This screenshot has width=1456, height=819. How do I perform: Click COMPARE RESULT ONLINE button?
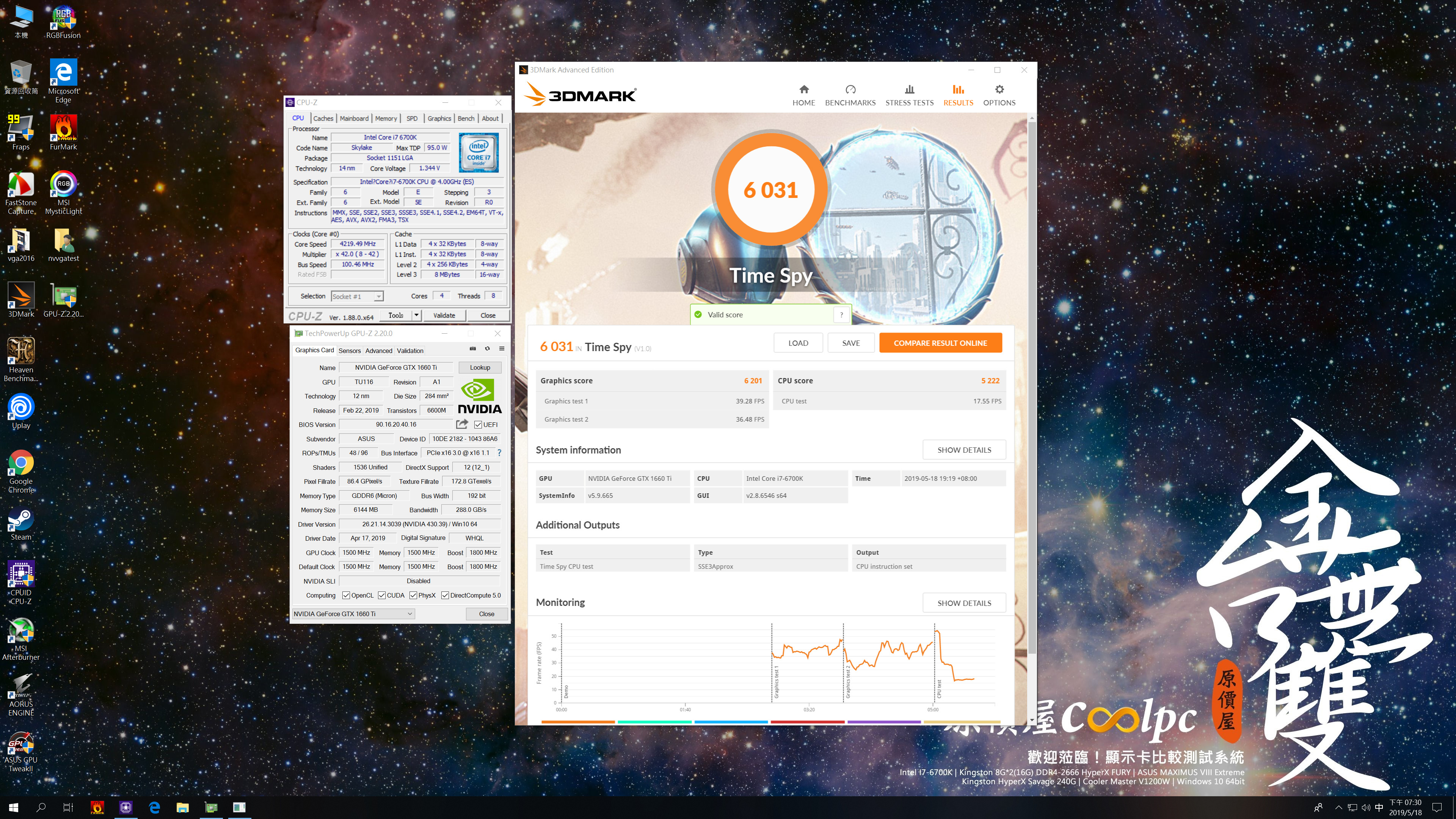(x=940, y=343)
